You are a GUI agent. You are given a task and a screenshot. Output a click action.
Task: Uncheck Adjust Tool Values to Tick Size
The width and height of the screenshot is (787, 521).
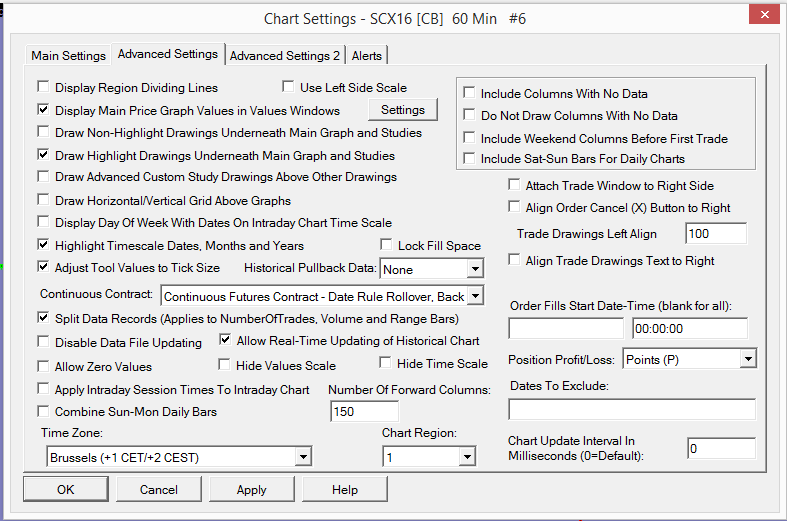[44, 267]
